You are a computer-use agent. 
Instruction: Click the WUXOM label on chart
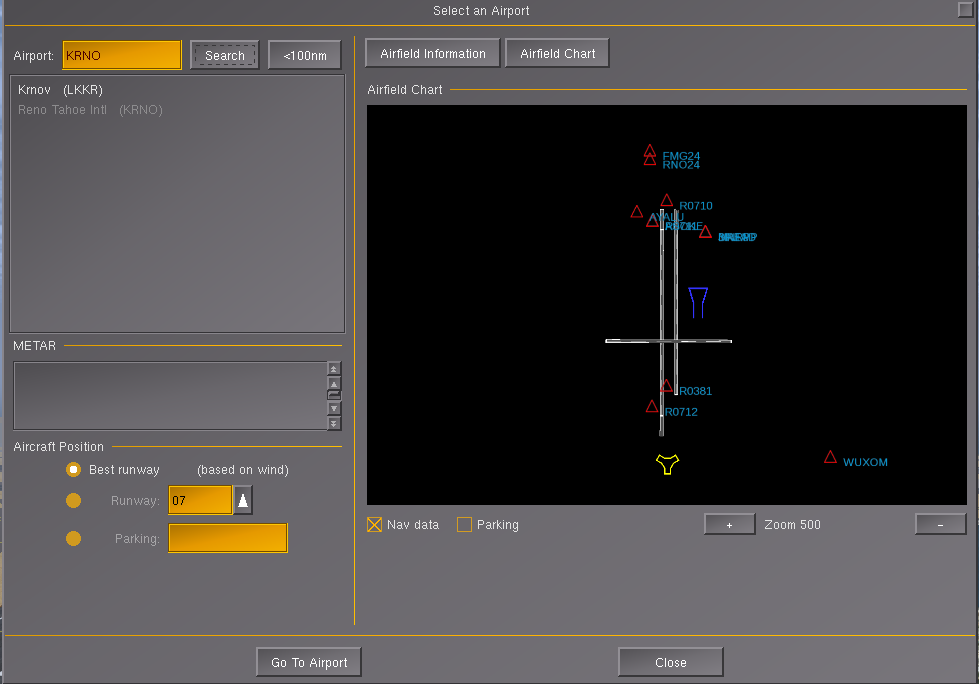pyautogui.click(x=865, y=462)
